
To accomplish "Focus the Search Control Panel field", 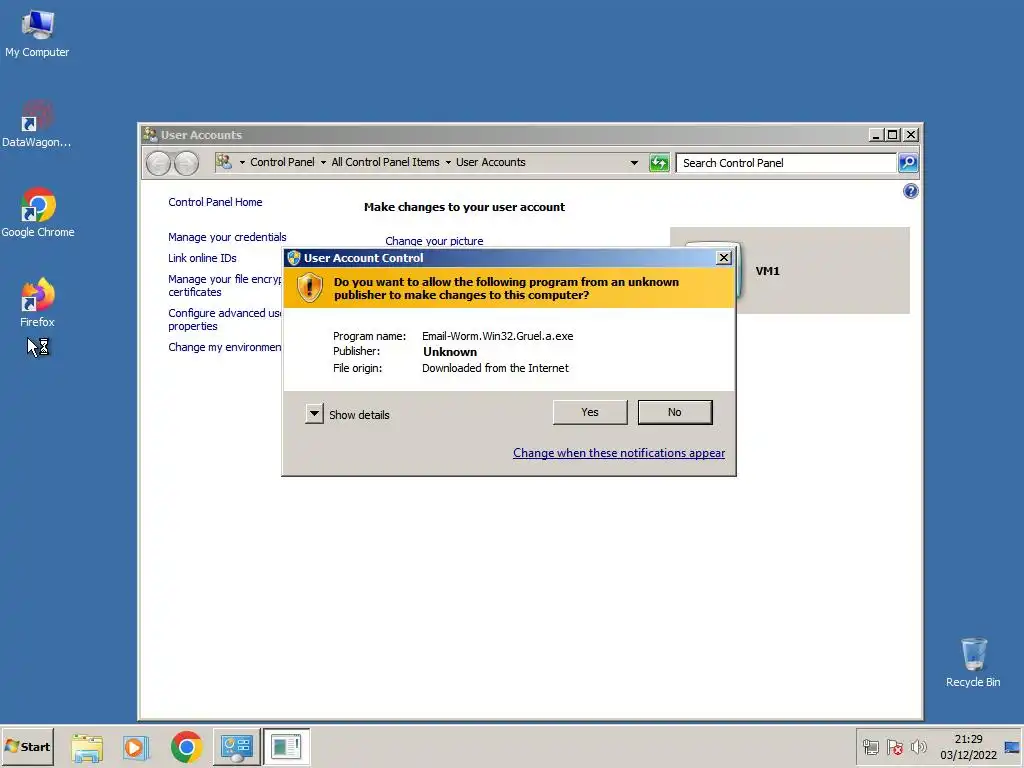I will pos(786,163).
